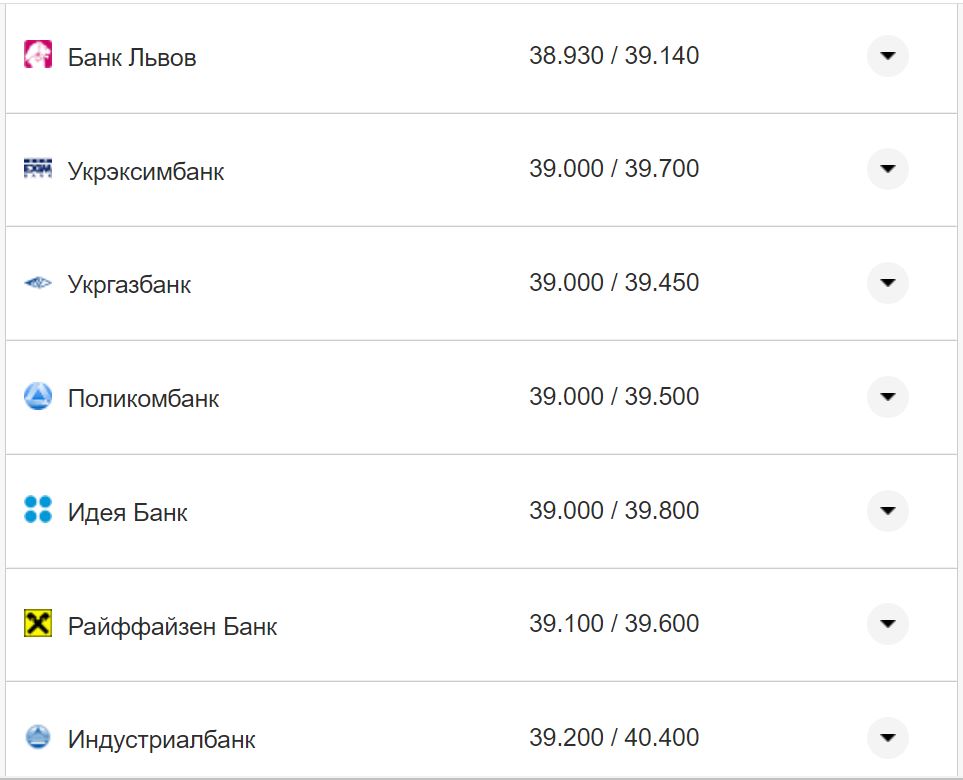Screen dimensions: 963x780
Task: Click the Райффайзен Банк yellow logo
Action: (x=38, y=624)
